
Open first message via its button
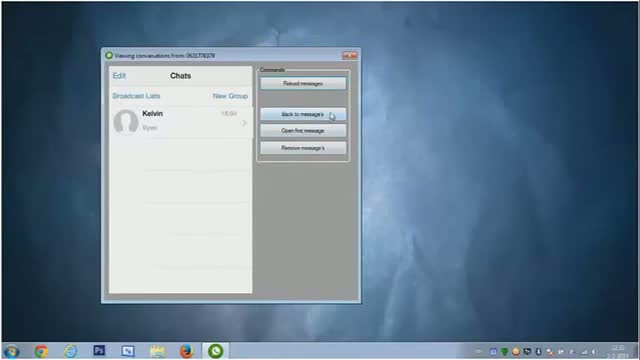pos(303,131)
